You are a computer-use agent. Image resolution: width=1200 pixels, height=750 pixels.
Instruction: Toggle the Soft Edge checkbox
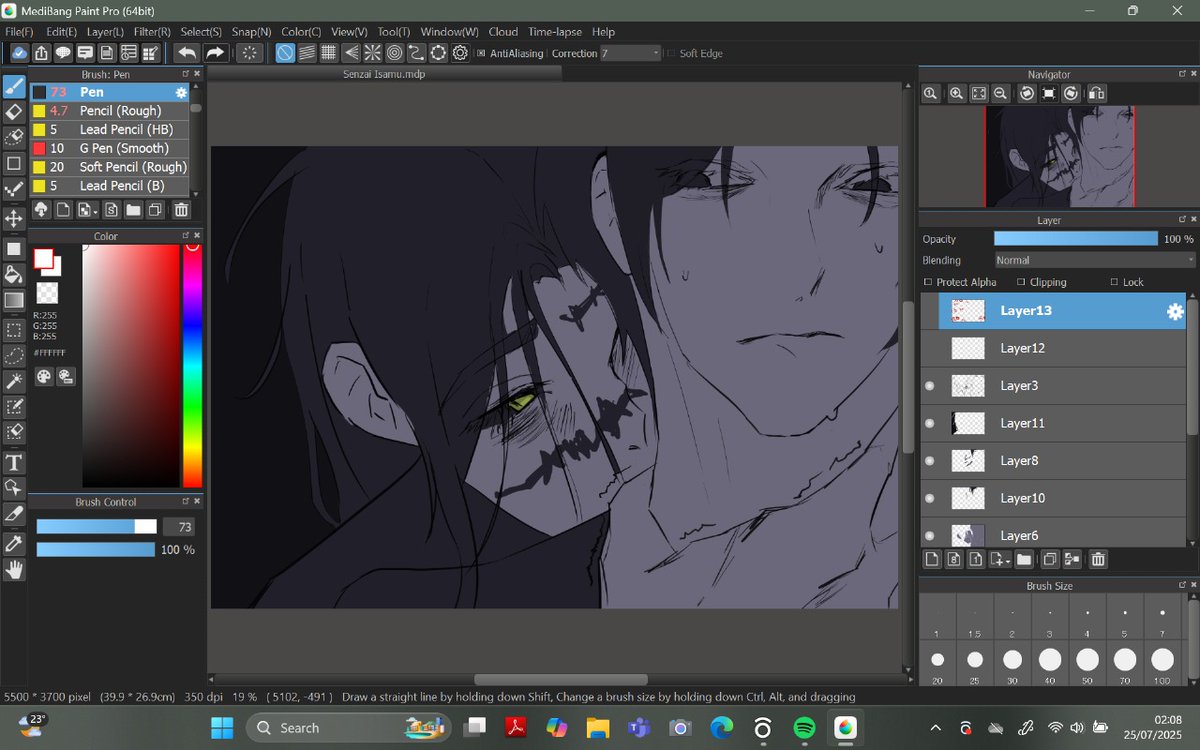(x=671, y=54)
